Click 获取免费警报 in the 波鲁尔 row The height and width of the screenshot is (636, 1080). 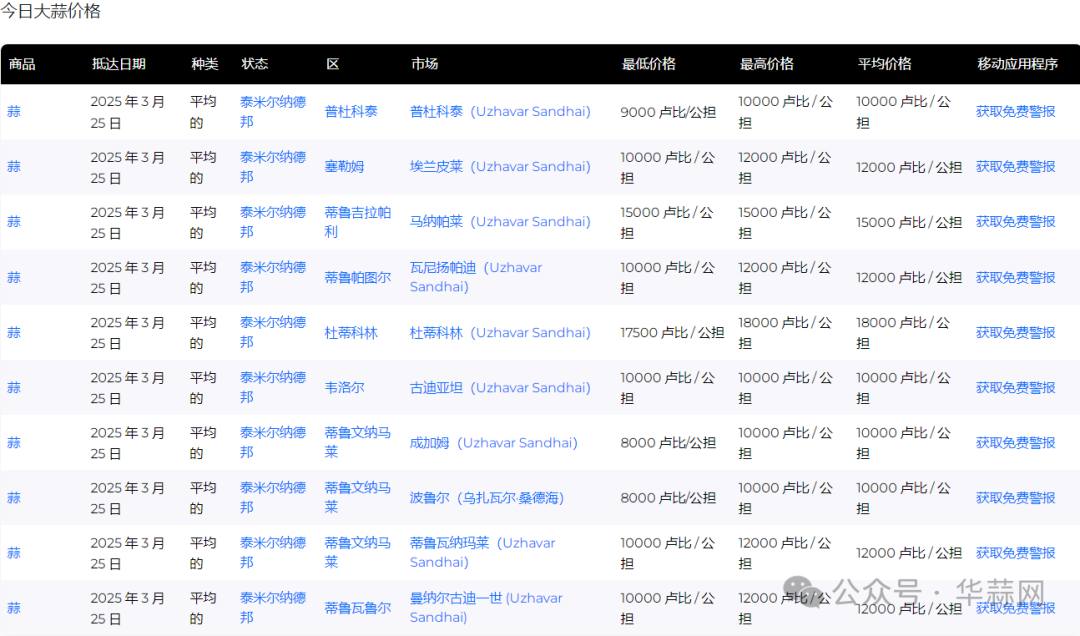pos(1015,498)
